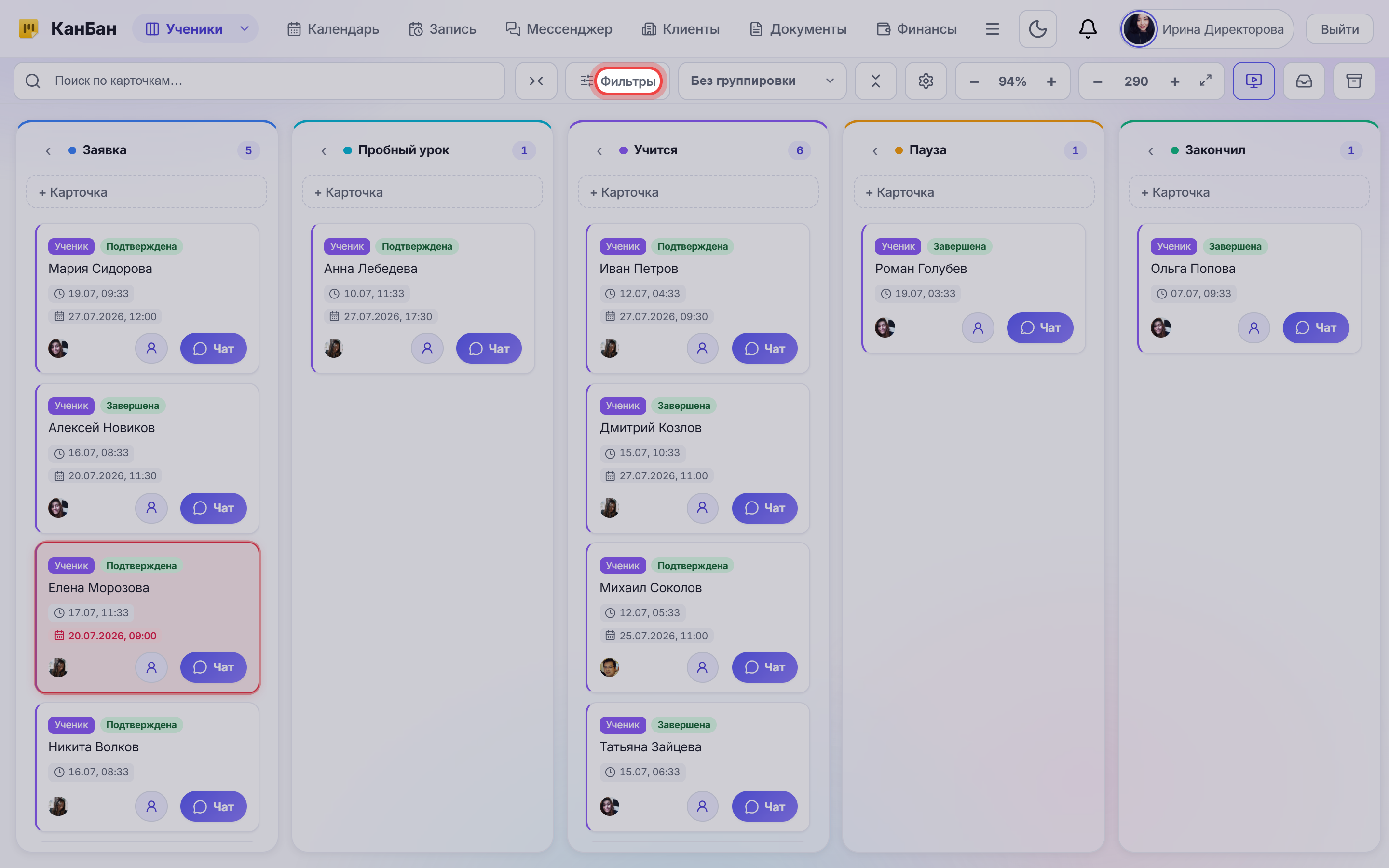1389x868 pixels.
Task: Open board settings with the gear icon
Action: tap(925, 81)
